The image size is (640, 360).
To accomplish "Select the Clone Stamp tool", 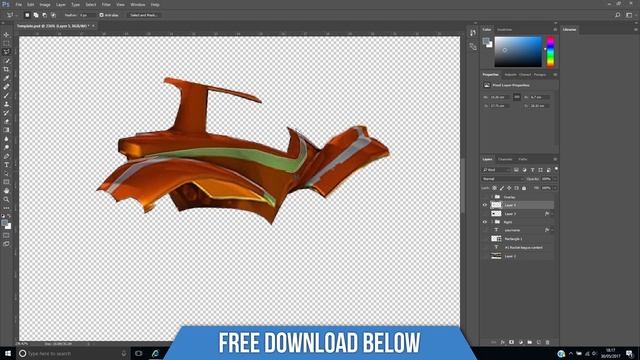I will click(x=7, y=104).
